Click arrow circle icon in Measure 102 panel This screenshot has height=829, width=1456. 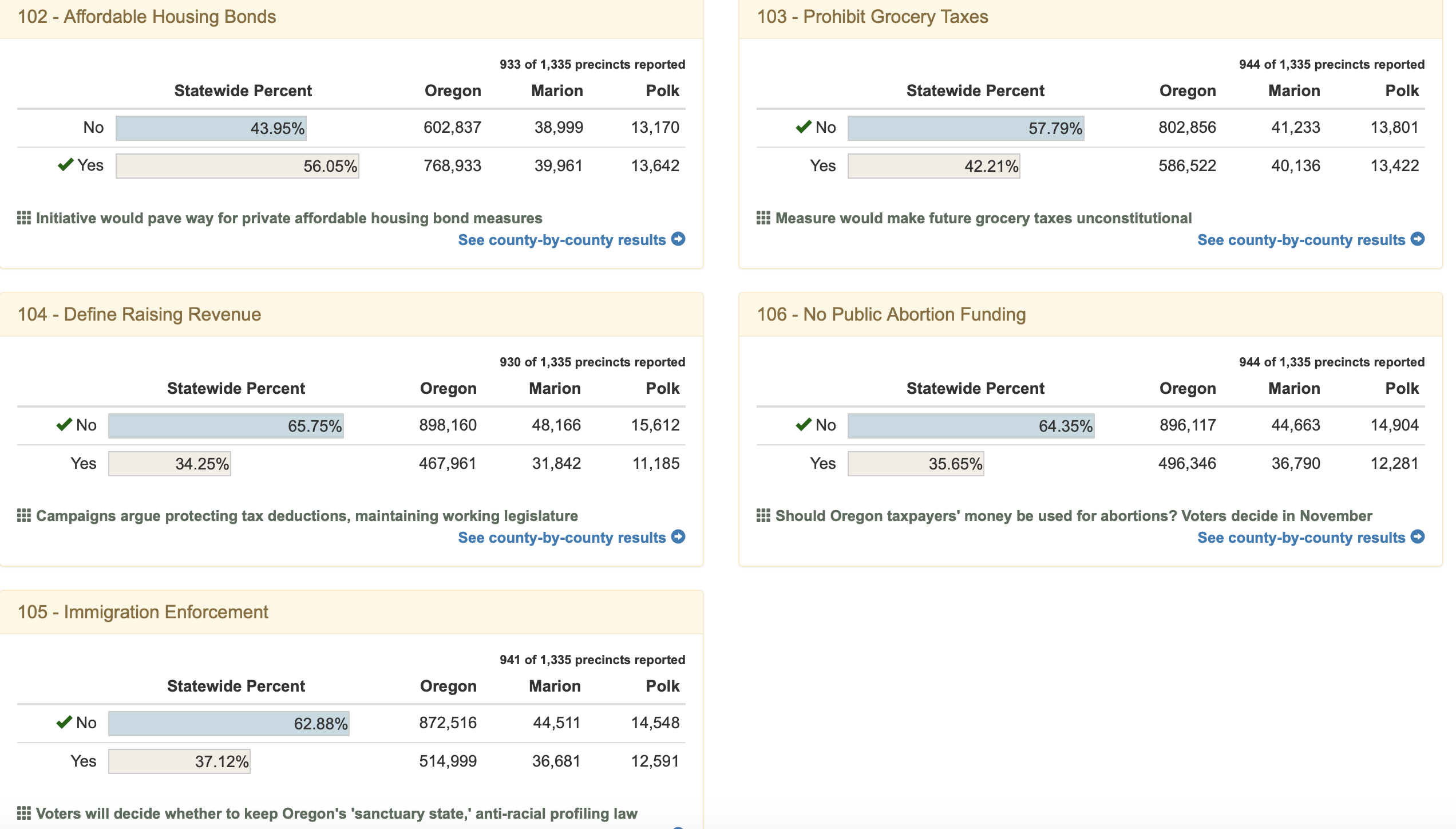(x=678, y=239)
